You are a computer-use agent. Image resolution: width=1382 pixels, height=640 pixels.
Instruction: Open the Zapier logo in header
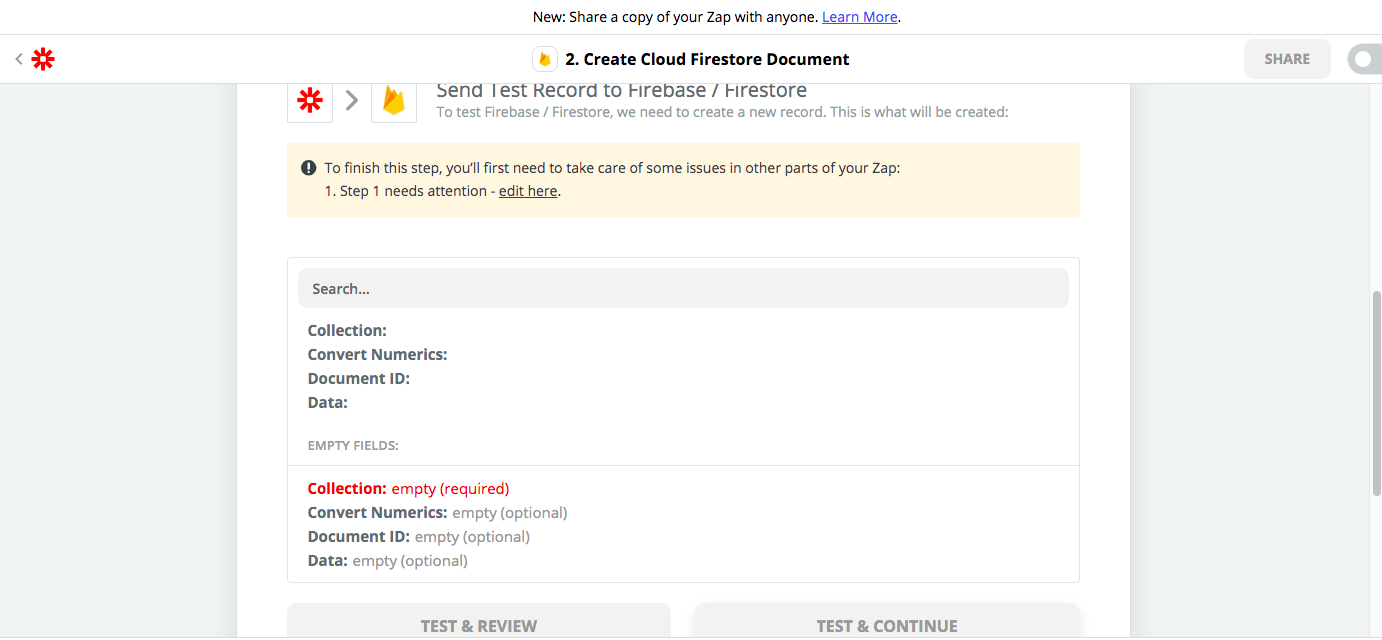click(x=43, y=59)
